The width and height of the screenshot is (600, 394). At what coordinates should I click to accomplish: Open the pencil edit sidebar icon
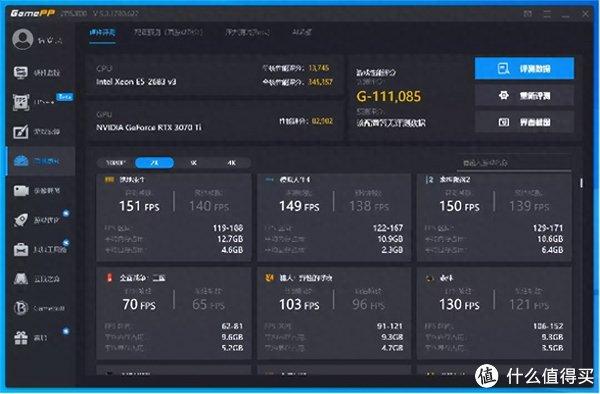tap(21, 132)
